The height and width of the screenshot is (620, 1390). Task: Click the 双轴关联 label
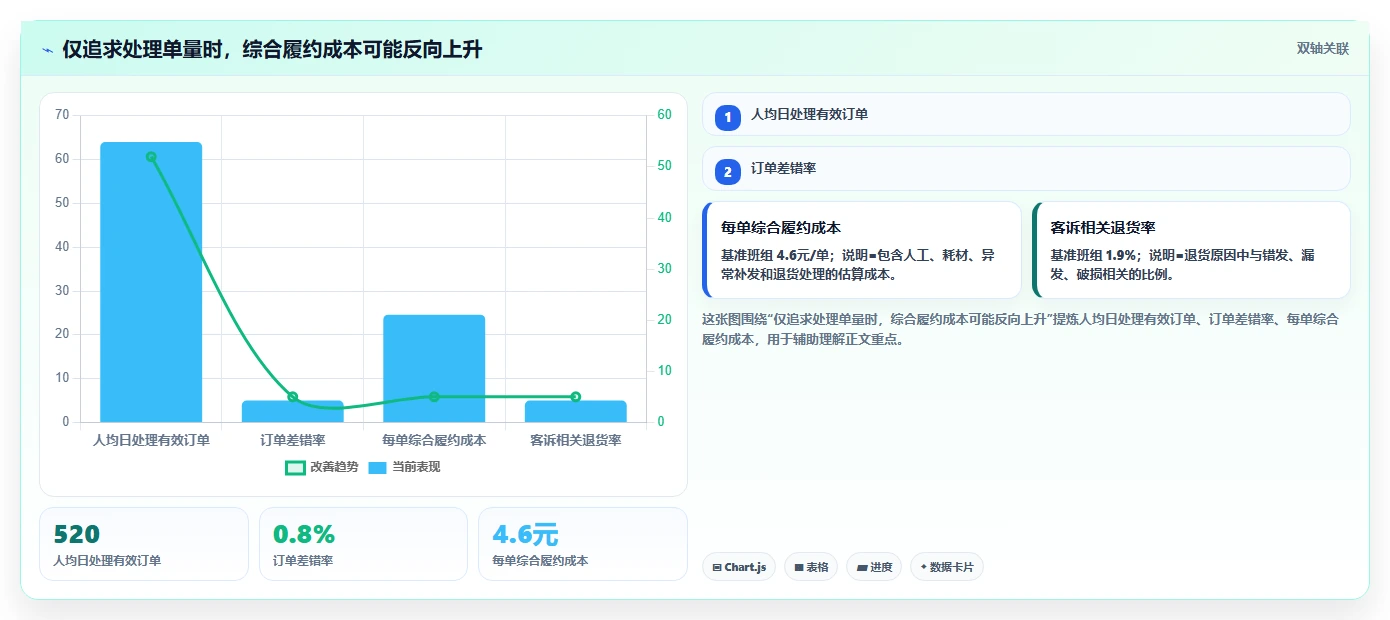point(1323,48)
